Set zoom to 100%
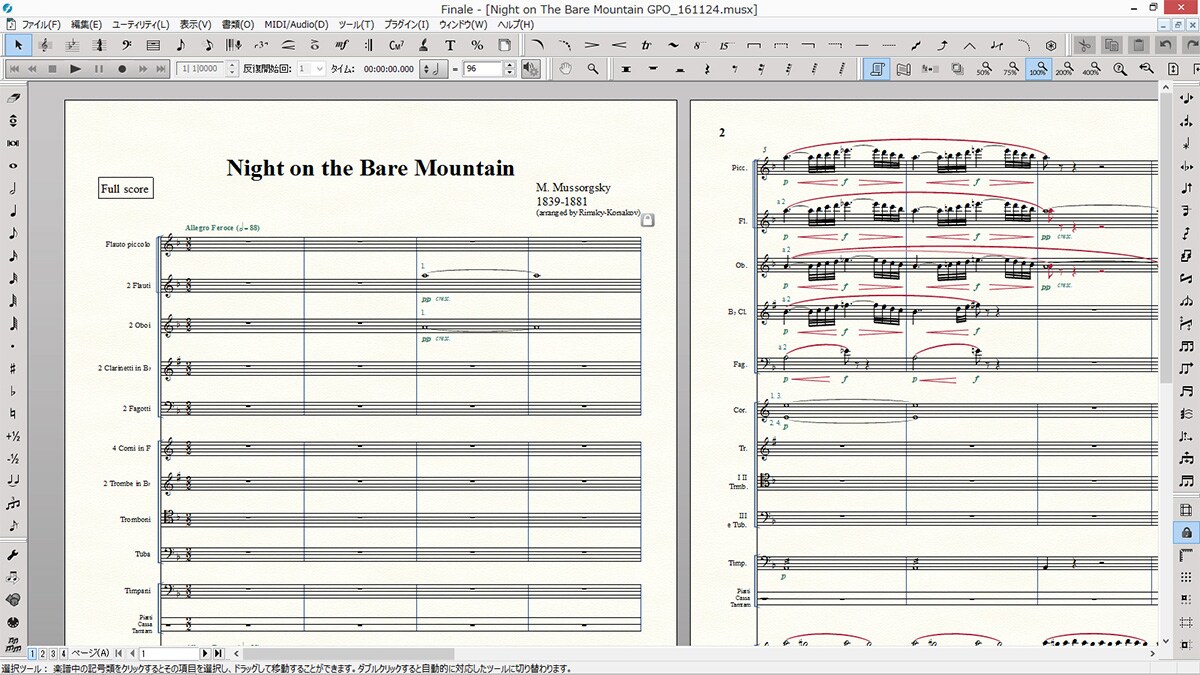1200x675 pixels. [1038, 69]
